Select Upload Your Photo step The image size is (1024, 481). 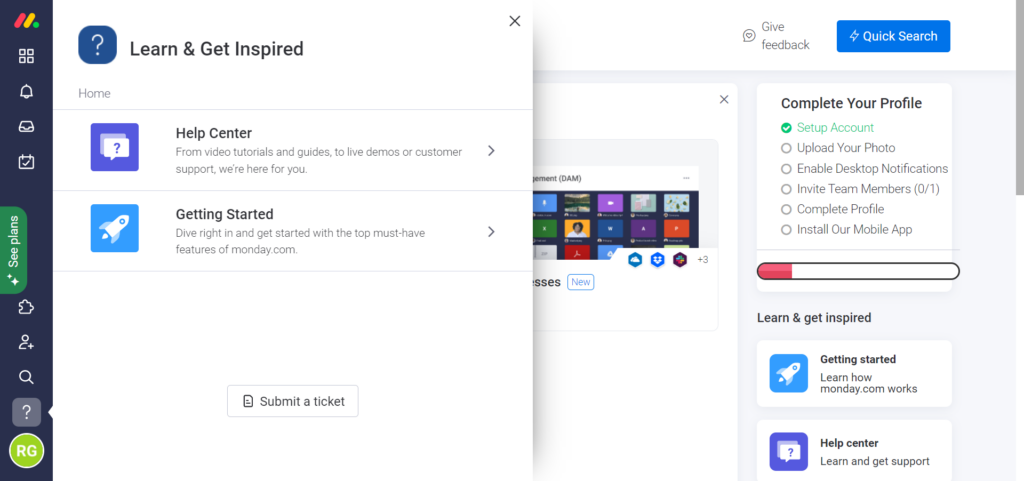(x=839, y=148)
